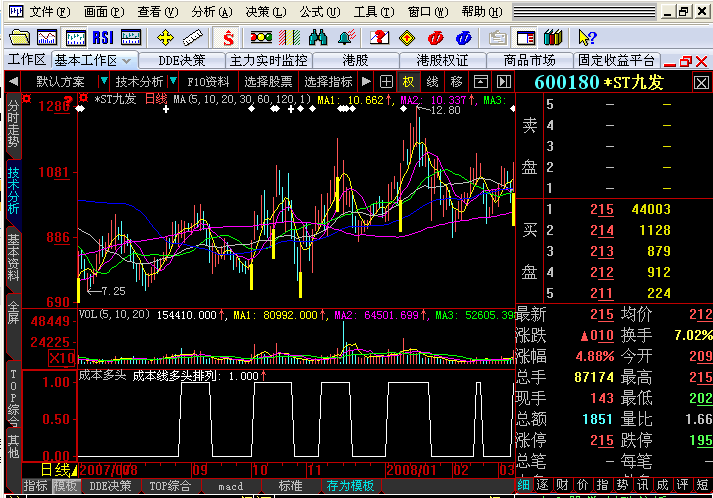713x498 pixels.
Task: Toggle the 权 adjusted price button
Action: coord(408,82)
